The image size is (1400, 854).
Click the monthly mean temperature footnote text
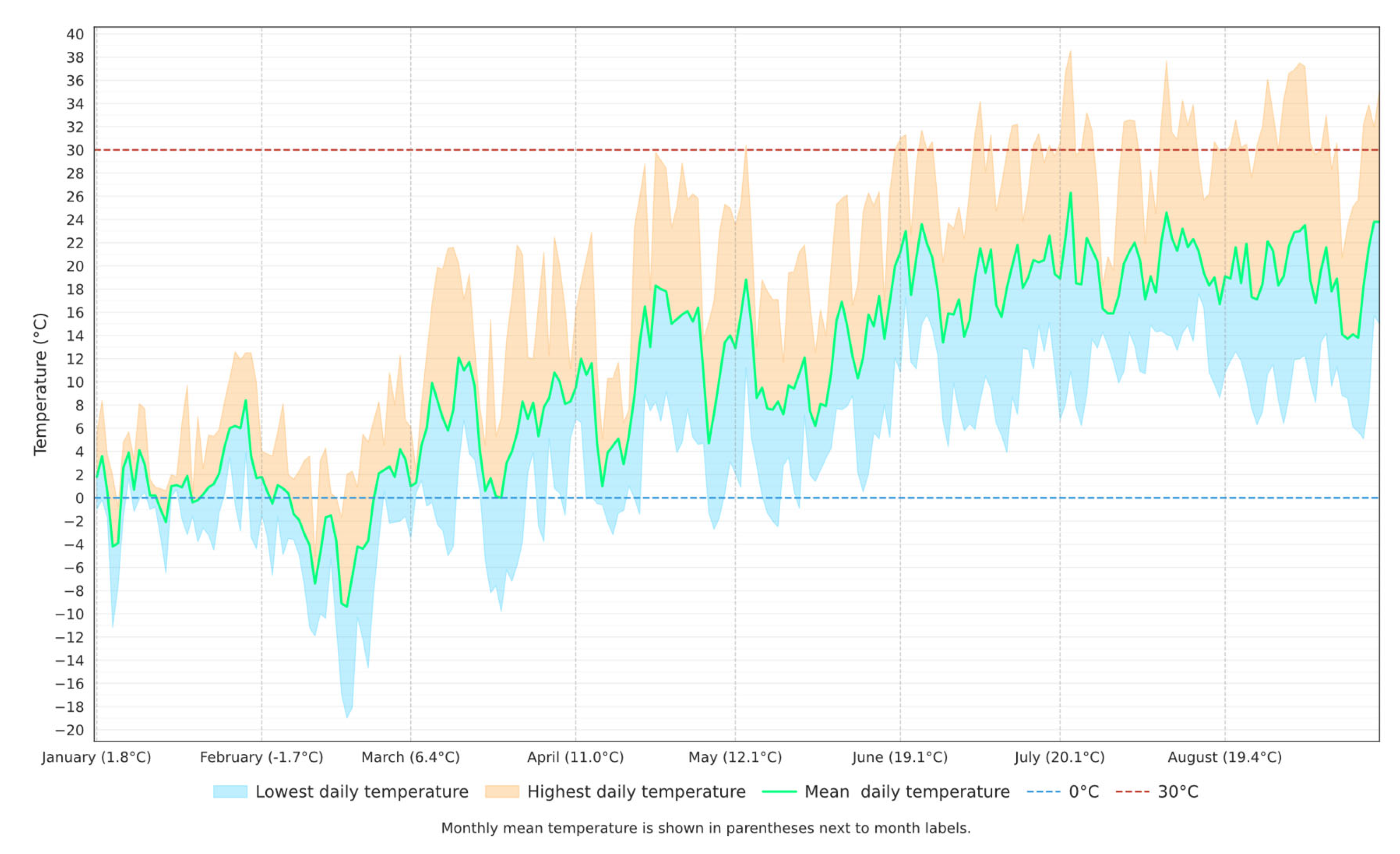(706, 828)
